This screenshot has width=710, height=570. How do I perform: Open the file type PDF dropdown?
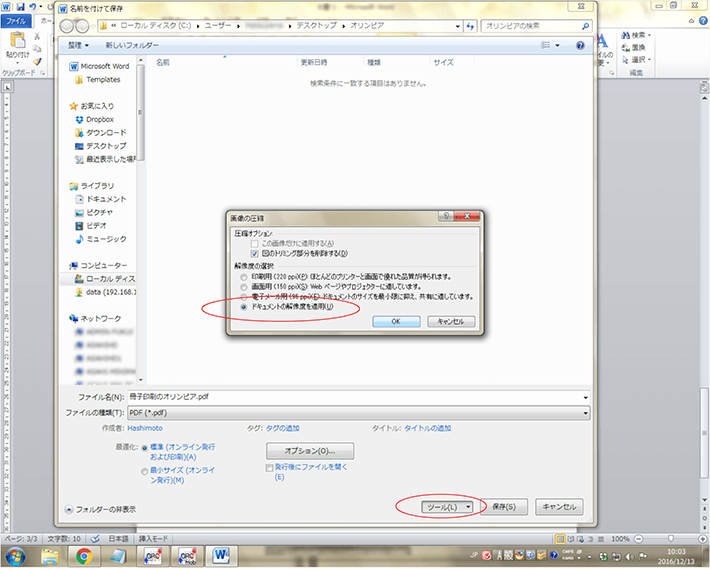[x=357, y=412]
